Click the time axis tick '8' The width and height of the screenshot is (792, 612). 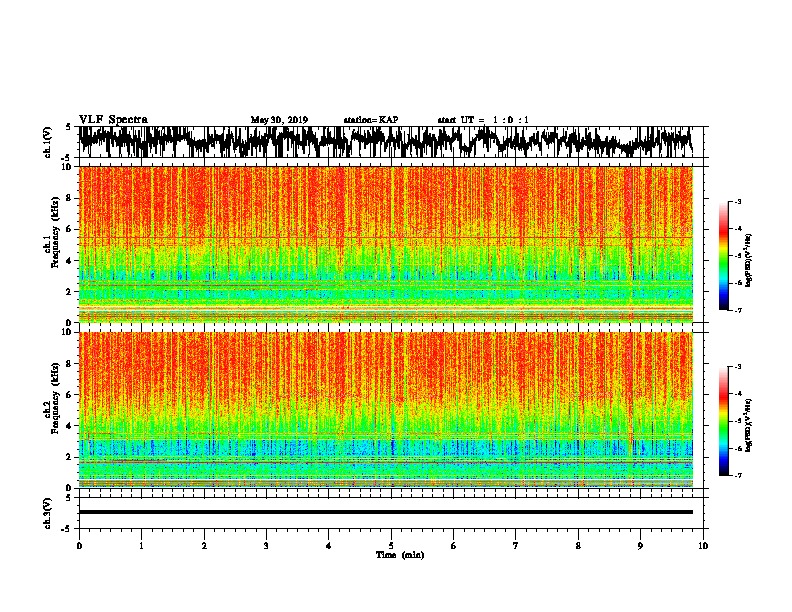[x=578, y=546]
